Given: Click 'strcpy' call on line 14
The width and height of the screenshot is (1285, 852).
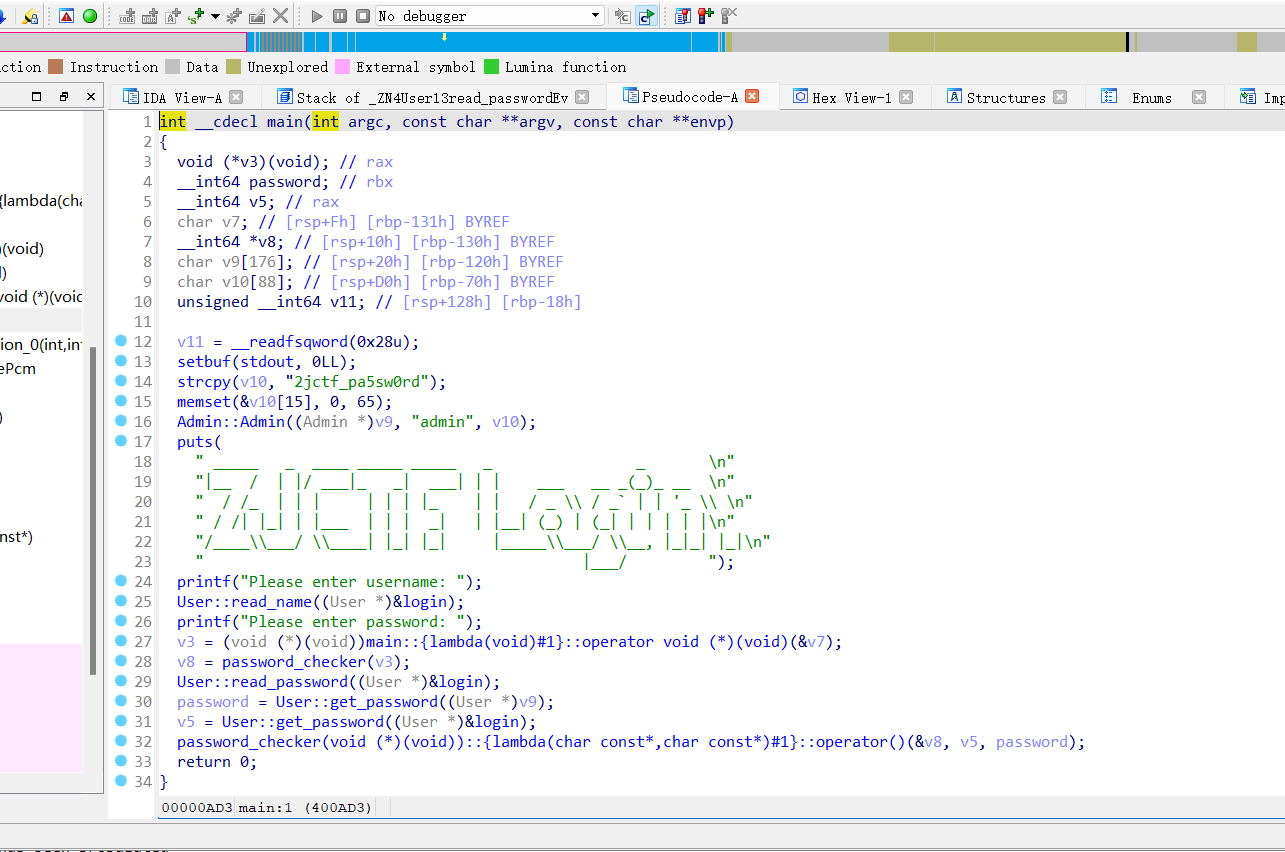Looking at the screenshot, I should (x=204, y=382).
